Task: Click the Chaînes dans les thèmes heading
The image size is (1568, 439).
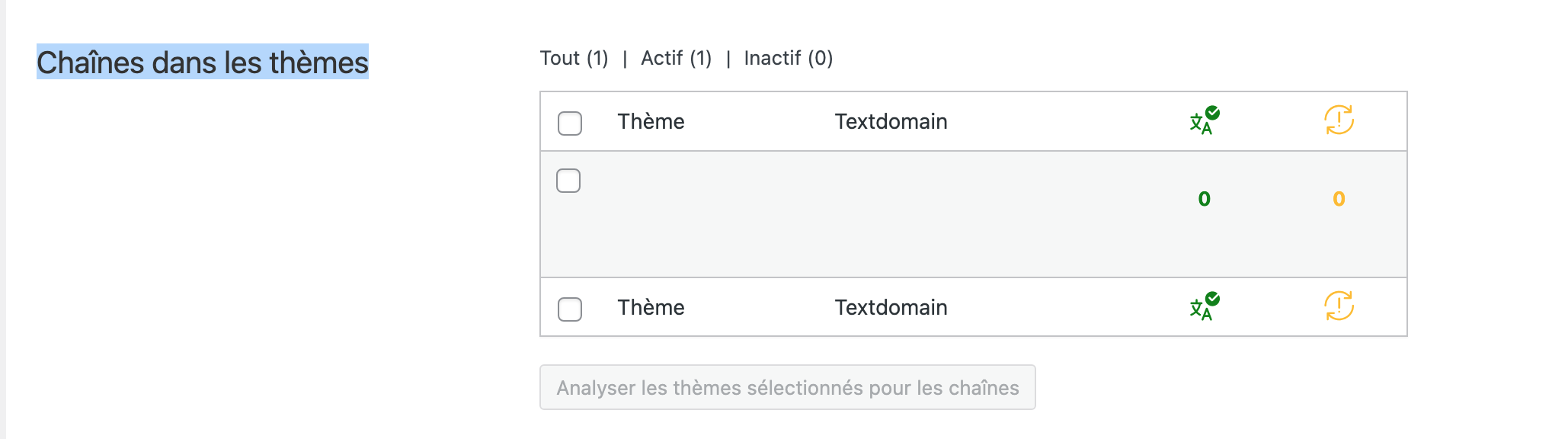Action: pos(203,62)
